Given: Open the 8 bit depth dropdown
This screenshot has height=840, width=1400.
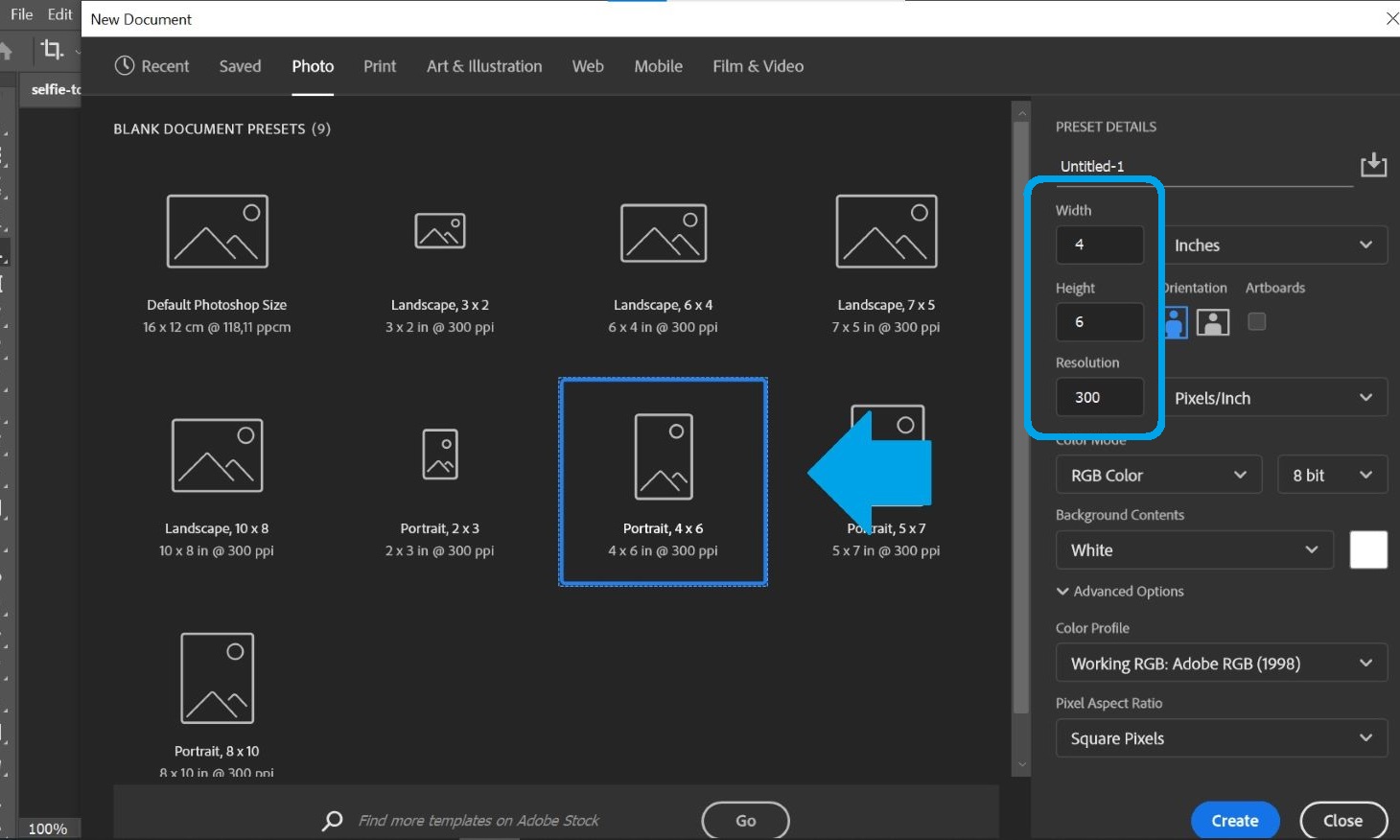Looking at the screenshot, I should point(1332,474).
